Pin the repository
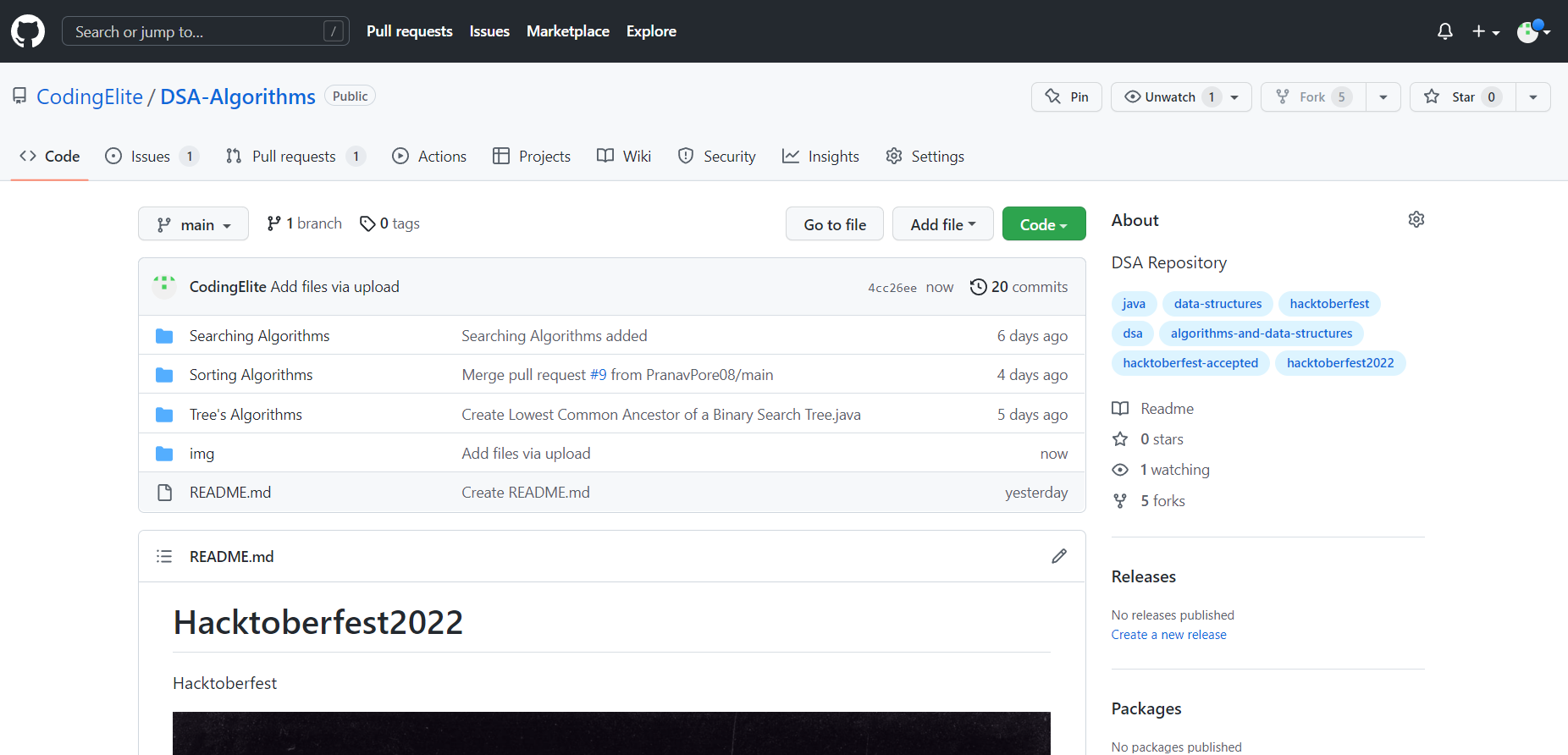Image resolution: width=1568 pixels, height=755 pixels. (x=1067, y=96)
